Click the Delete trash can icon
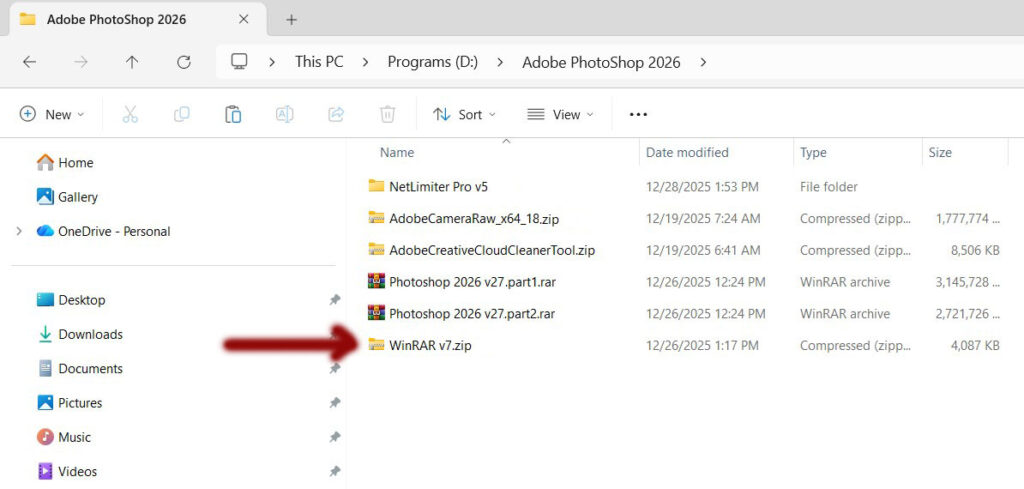This screenshot has height=489, width=1024. pyautogui.click(x=388, y=115)
